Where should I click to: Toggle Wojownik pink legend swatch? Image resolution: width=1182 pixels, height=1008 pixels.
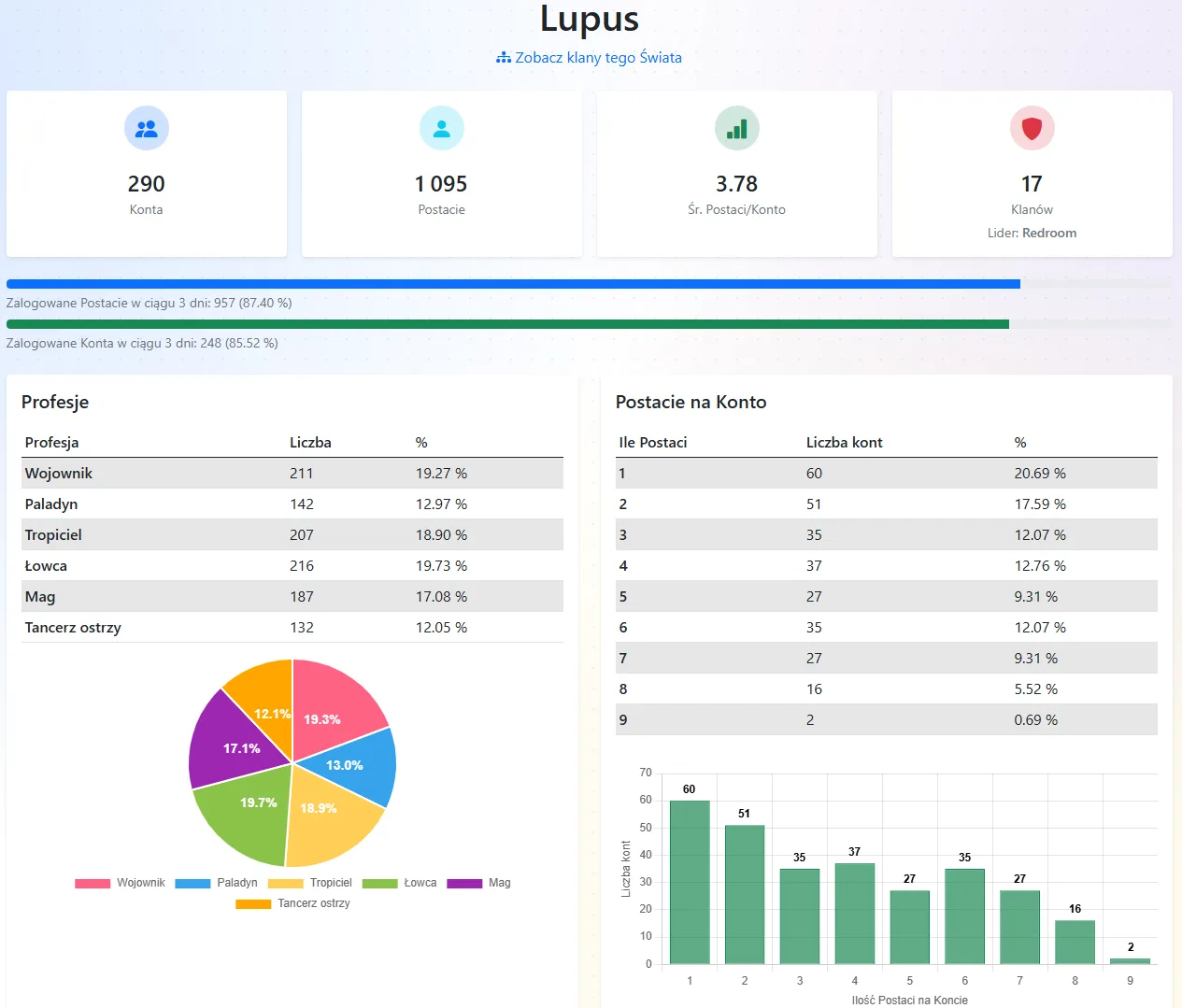(93, 883)
